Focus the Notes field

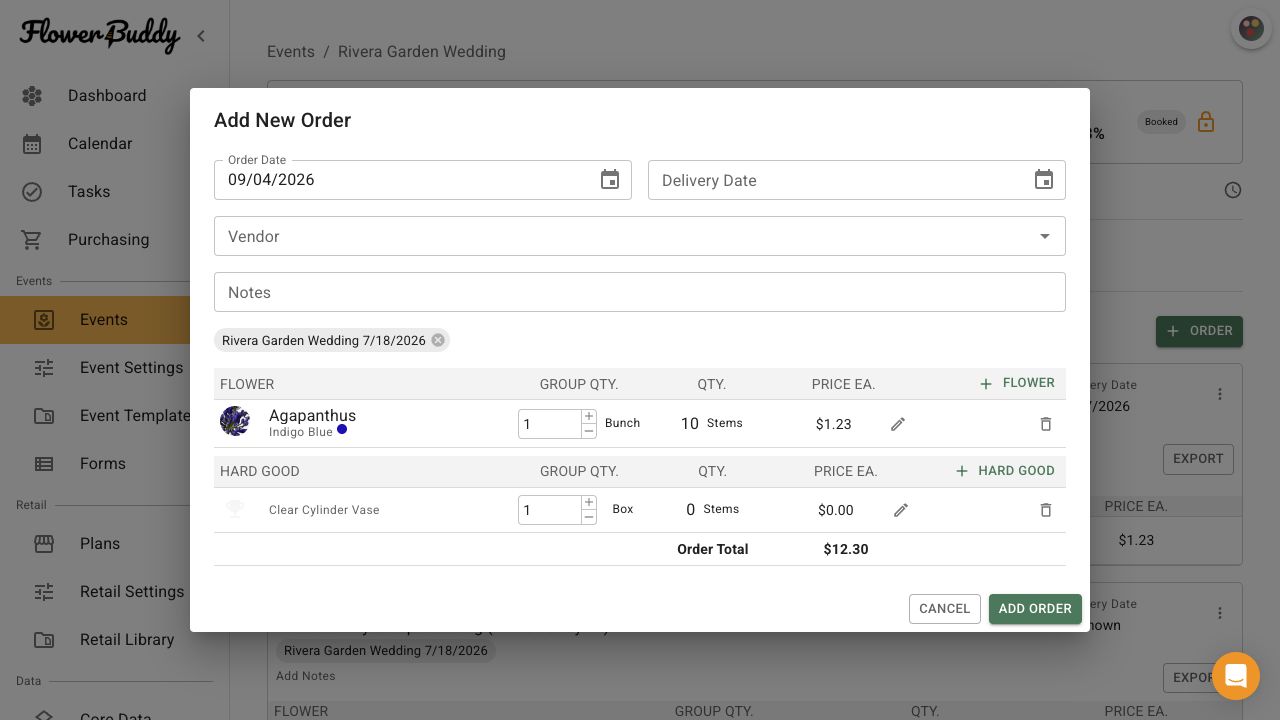click(640, 292)
